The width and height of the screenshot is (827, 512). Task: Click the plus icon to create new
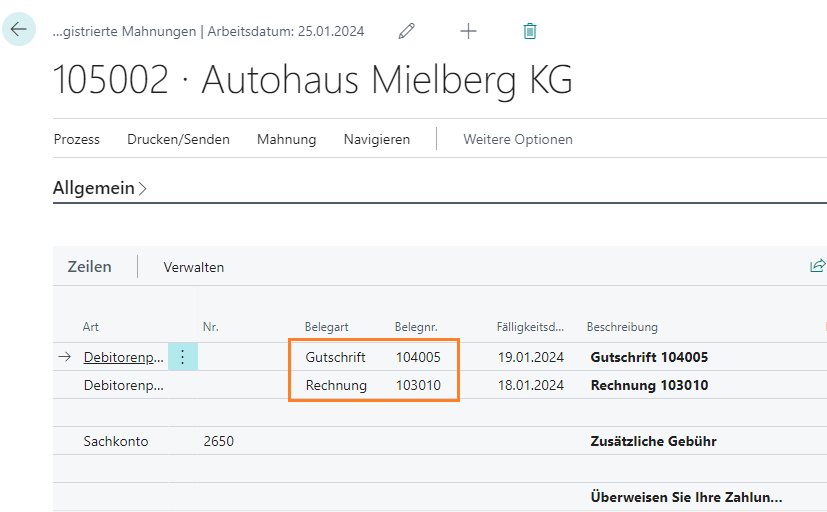coord(468,31)
